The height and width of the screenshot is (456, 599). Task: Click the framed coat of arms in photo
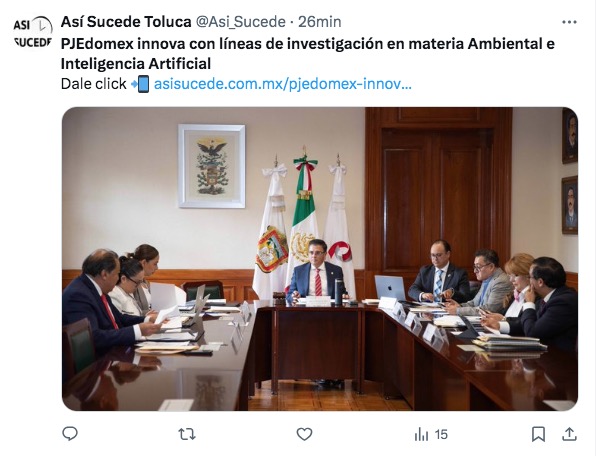[x=212, y=166]
